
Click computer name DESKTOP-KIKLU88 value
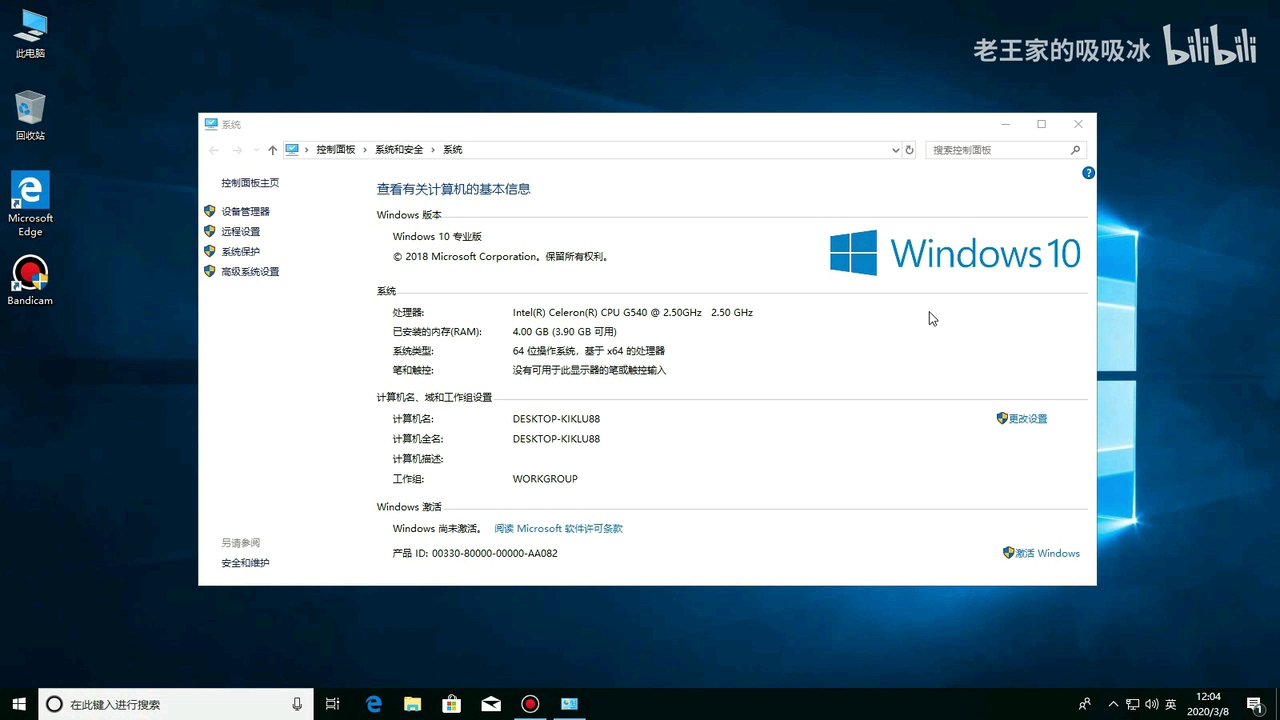[x=556, y=419]
